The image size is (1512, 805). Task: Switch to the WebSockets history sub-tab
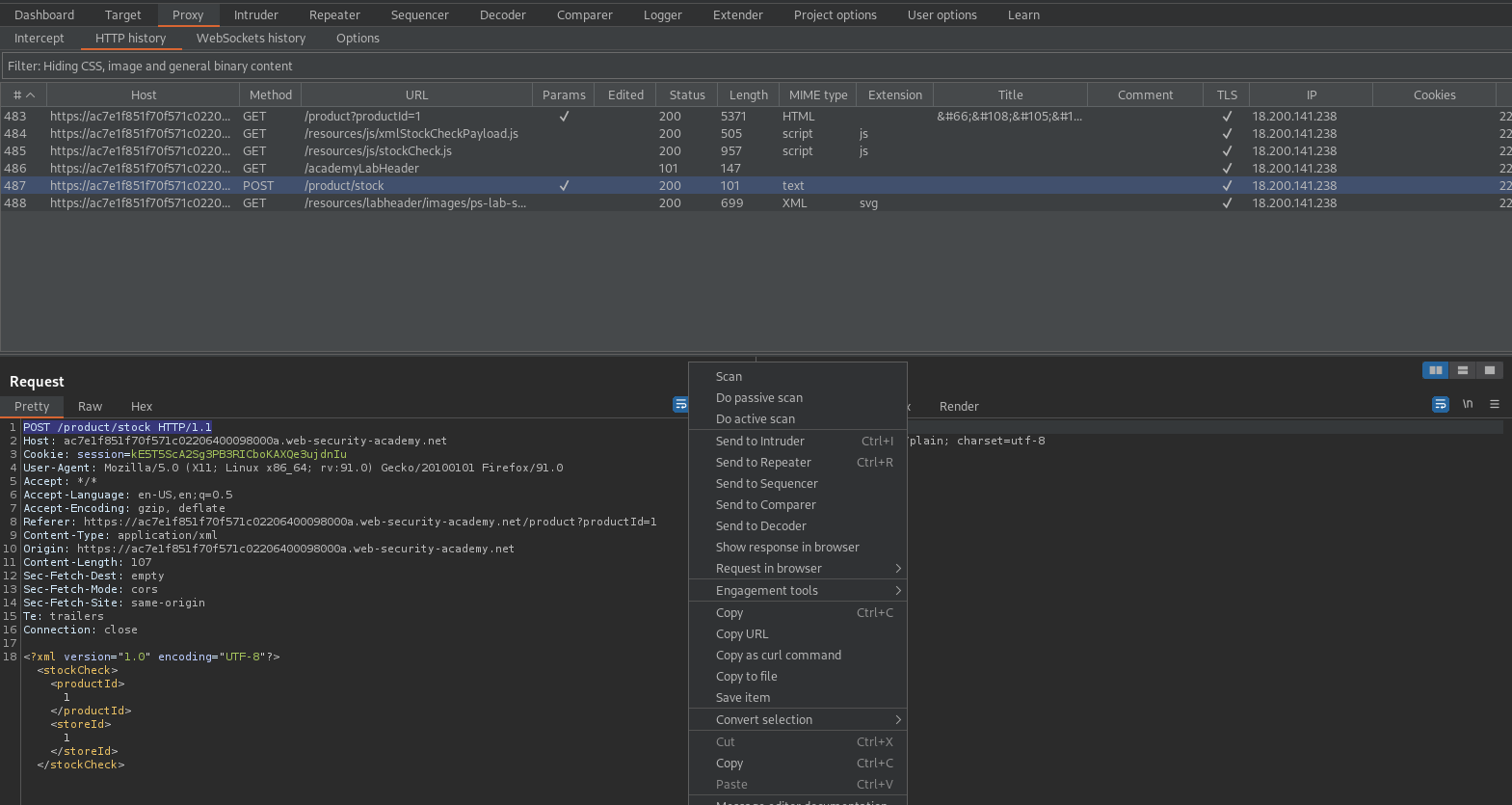pos(251,38)
